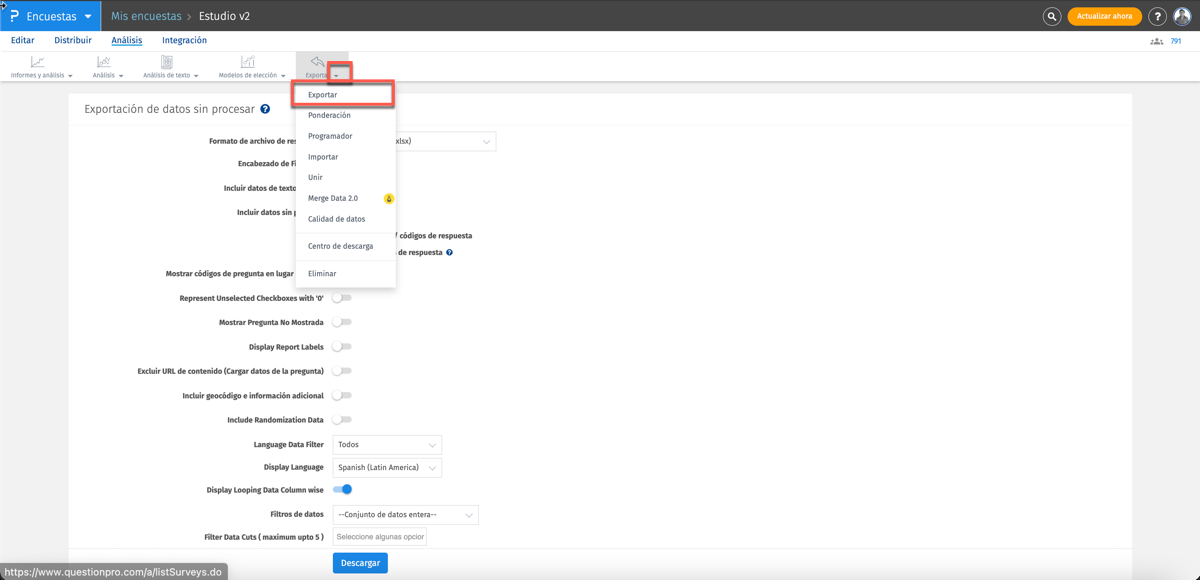Viewport: 1200px width, 580px height.
Task: Collapse the Exportar toolbar dropdown arrow
Action: click(337, 76)
